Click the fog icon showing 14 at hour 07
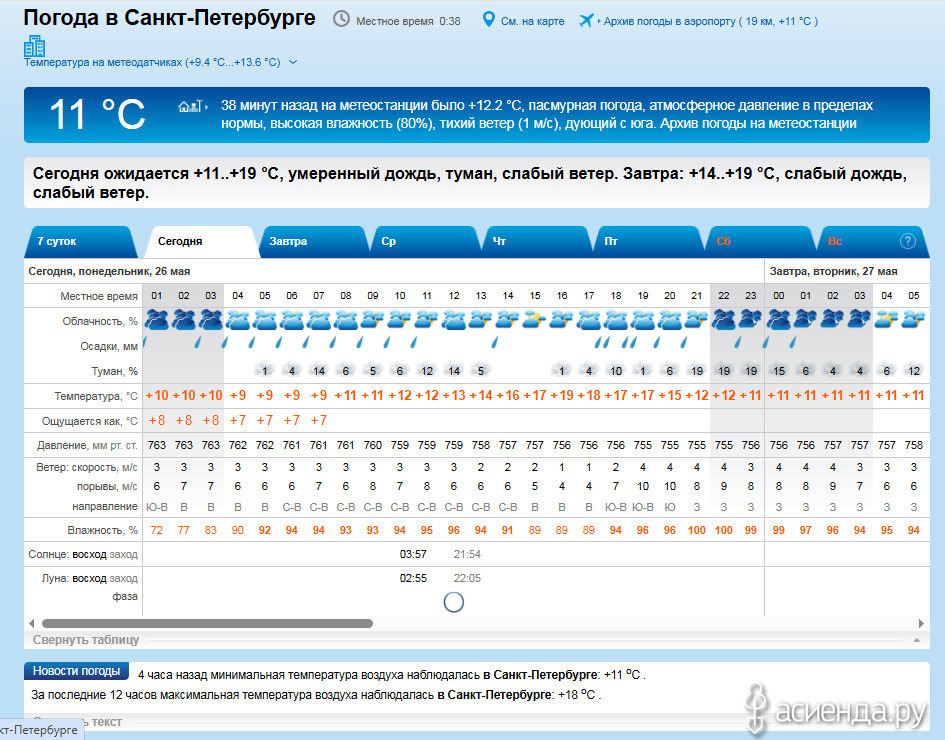The height and width of the screenshot is (740, 945). point(319,371)
